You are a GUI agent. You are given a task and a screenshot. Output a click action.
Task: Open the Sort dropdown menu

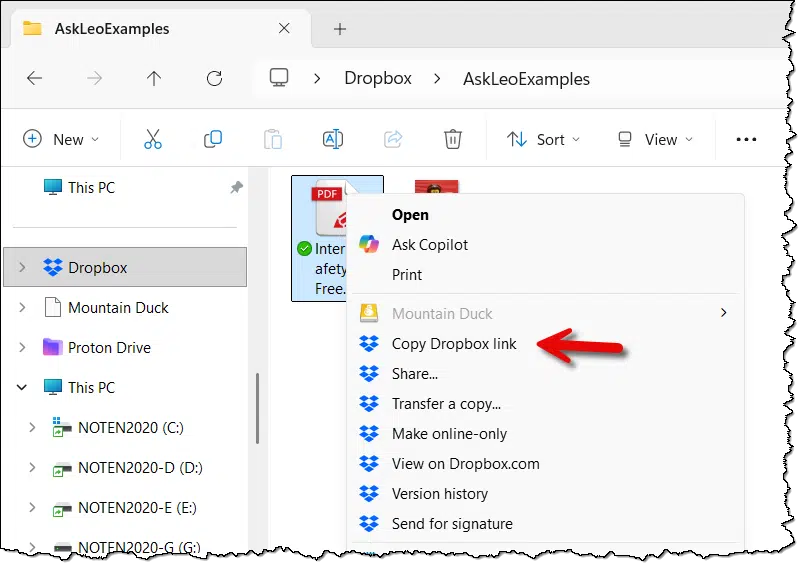(x=544, y=140)
